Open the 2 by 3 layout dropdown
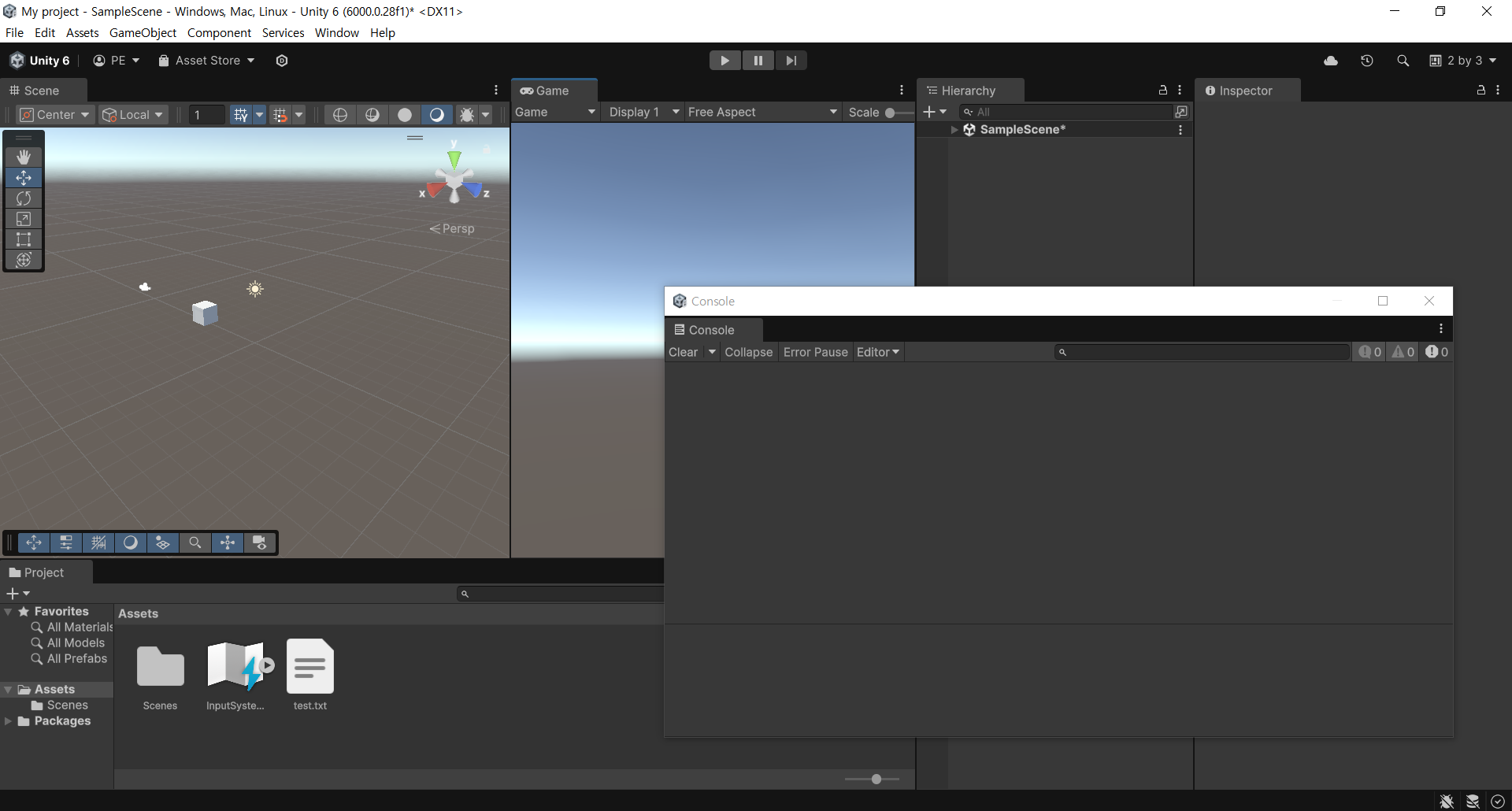The image size is (1512, 811). pyautogui.click(x=1463, y=61)
